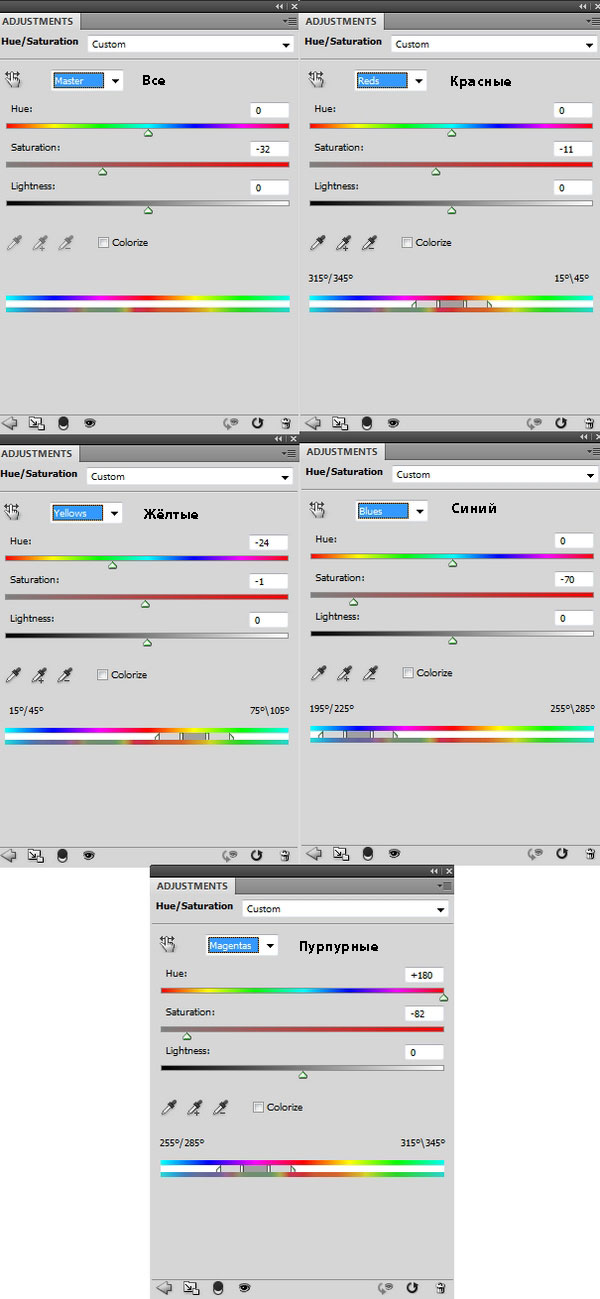The image size is (600, 1299).
Task: Toggle layer visibility eye in Yellows panel
Action: (89, 855)
